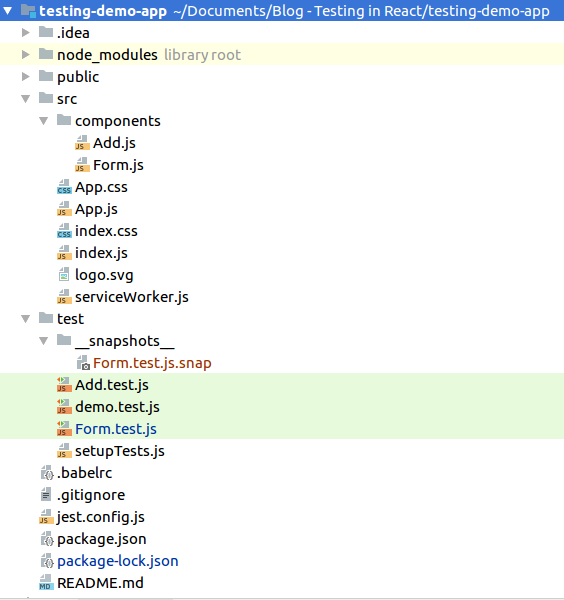Select the .idea folder name
This screenshot has height=600, width=564.
pos(73,33)
